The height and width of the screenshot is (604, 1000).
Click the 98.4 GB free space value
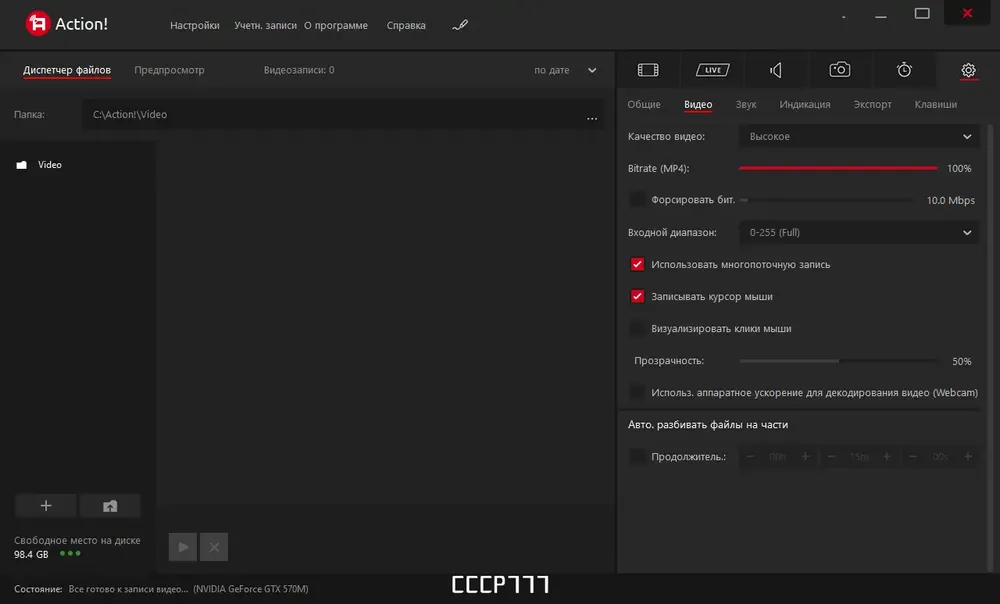pyautogui.click(x=31, y=554)
